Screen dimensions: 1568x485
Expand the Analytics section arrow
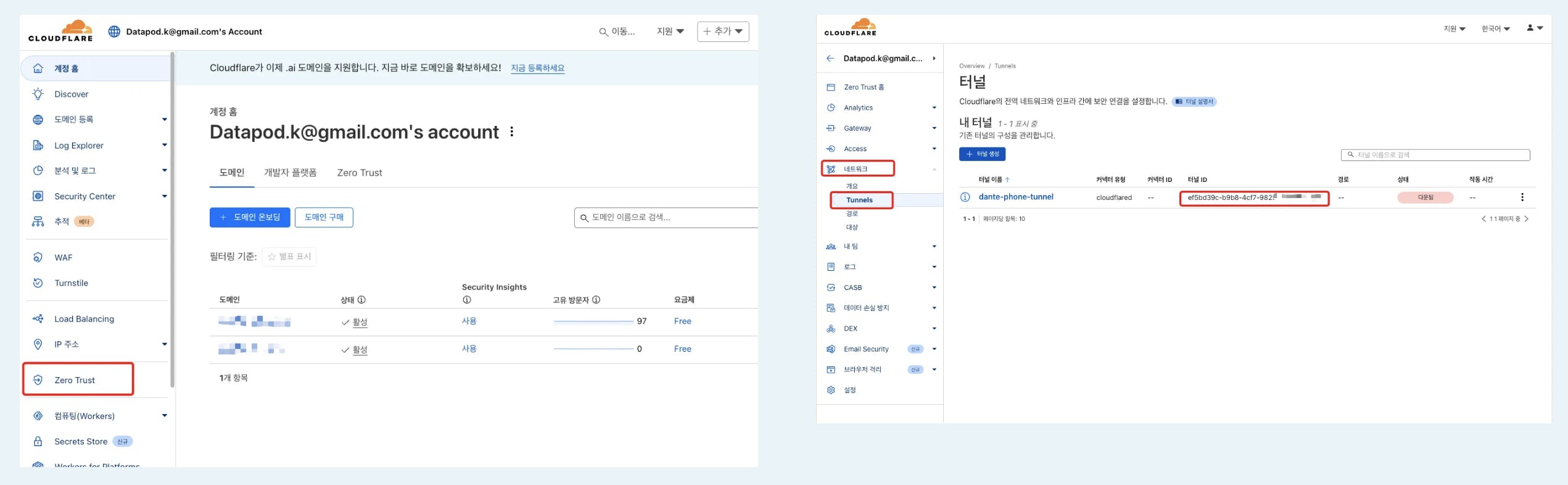click(x=934, y=108)
